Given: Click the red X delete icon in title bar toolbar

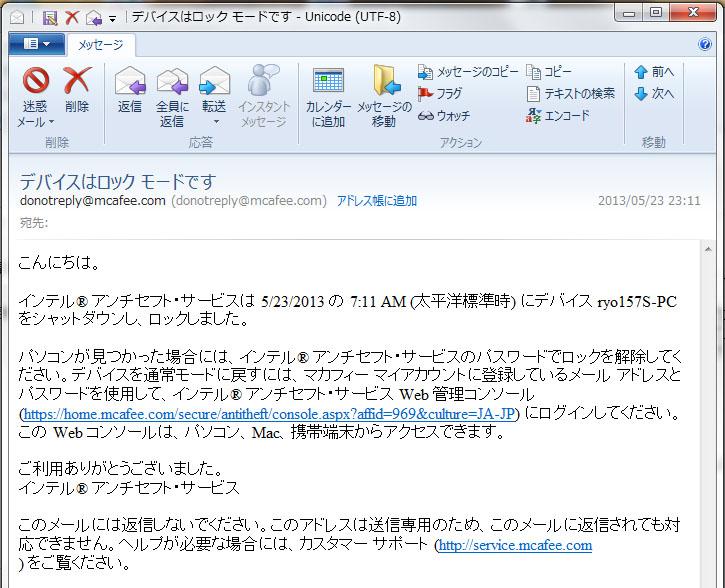Looking at the screenshot, I should pos(72,18).
